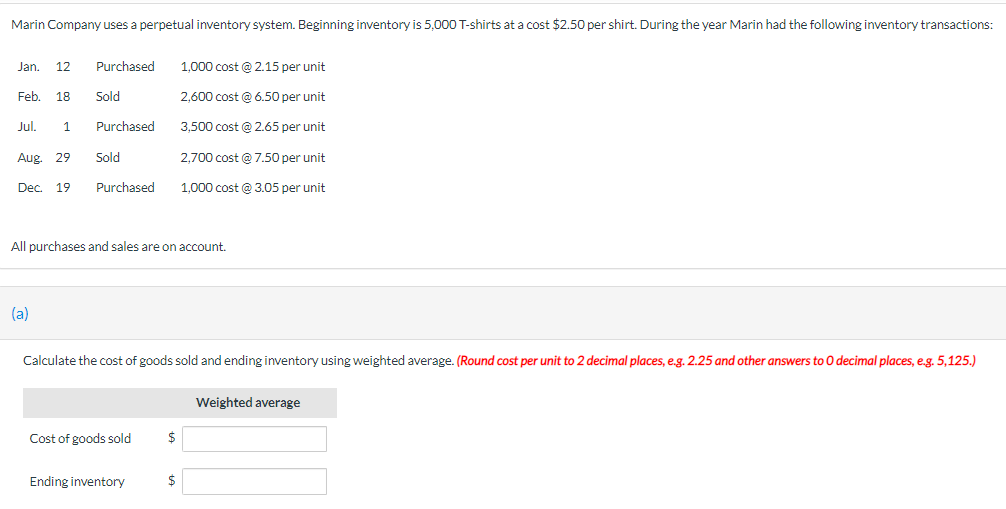Image resolution: width=1006 pixels, height=509 pixels.
Task: Click 'Sold' in the Aug. 29 row
Action: tap(108, 158)
